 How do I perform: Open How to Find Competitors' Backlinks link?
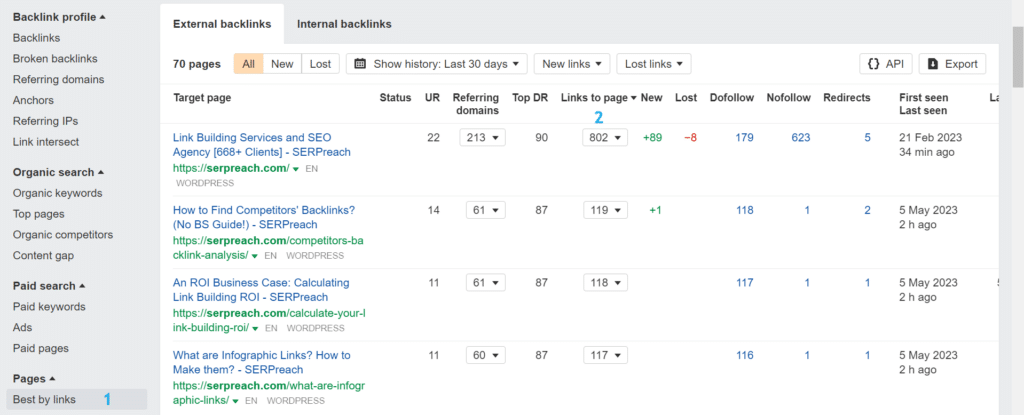click(x=263, y=218)
